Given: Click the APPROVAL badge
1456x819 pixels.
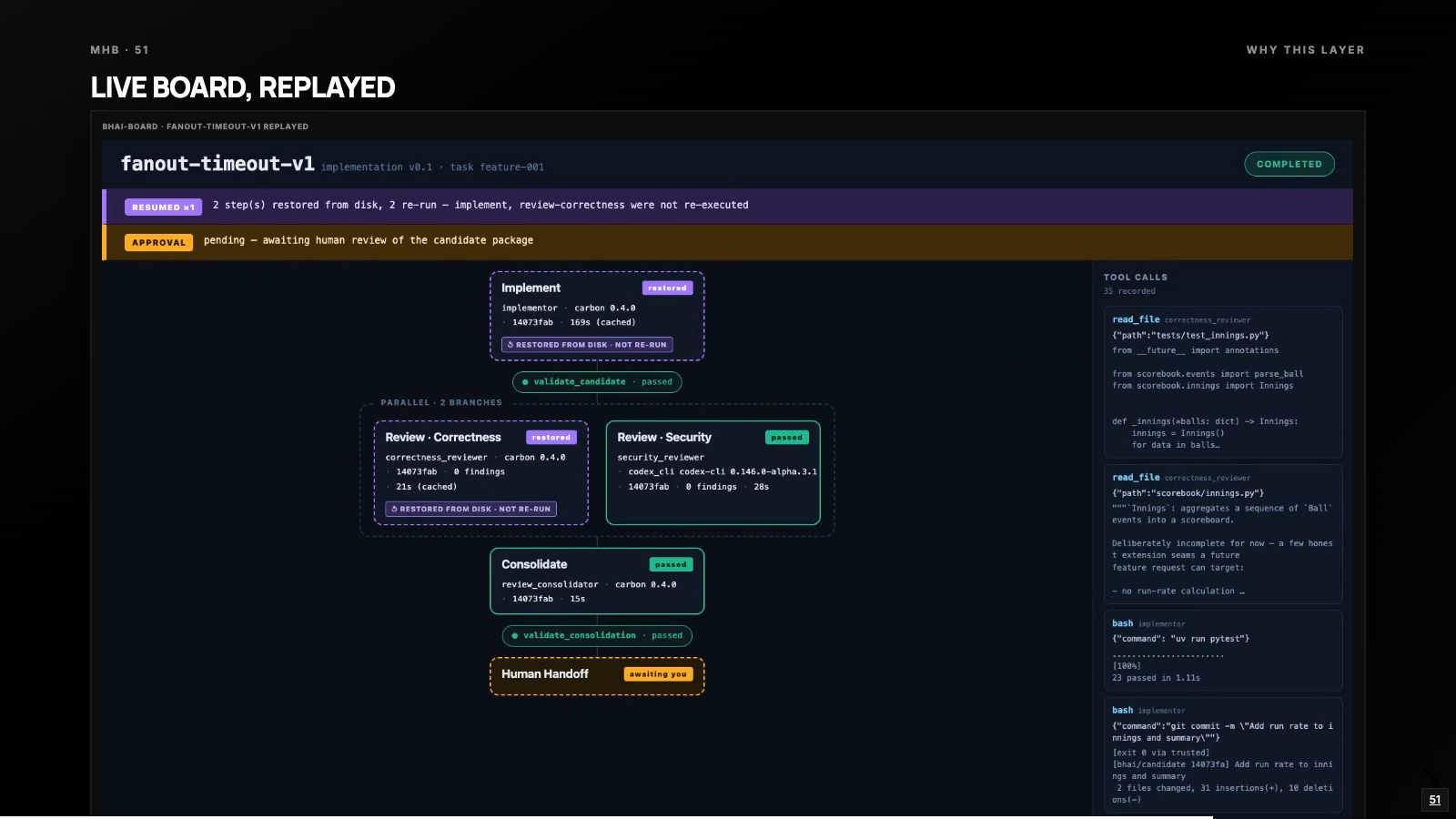Looking at the screenshot, I should [x=158, y=243].
